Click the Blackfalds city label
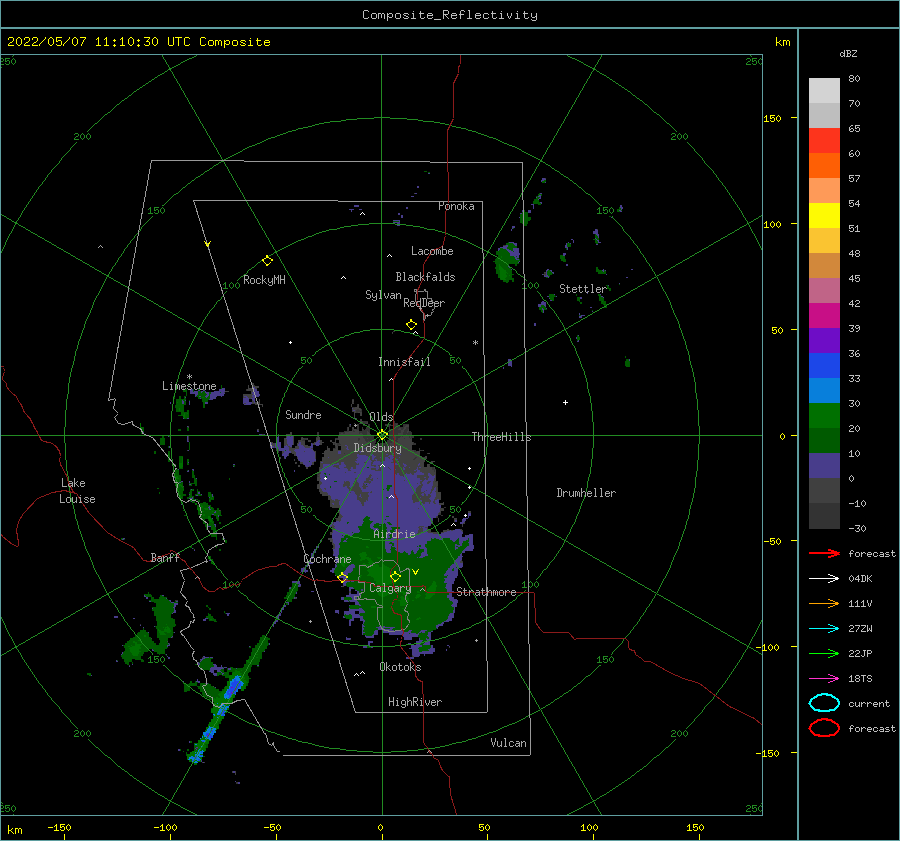 [425, 277]
